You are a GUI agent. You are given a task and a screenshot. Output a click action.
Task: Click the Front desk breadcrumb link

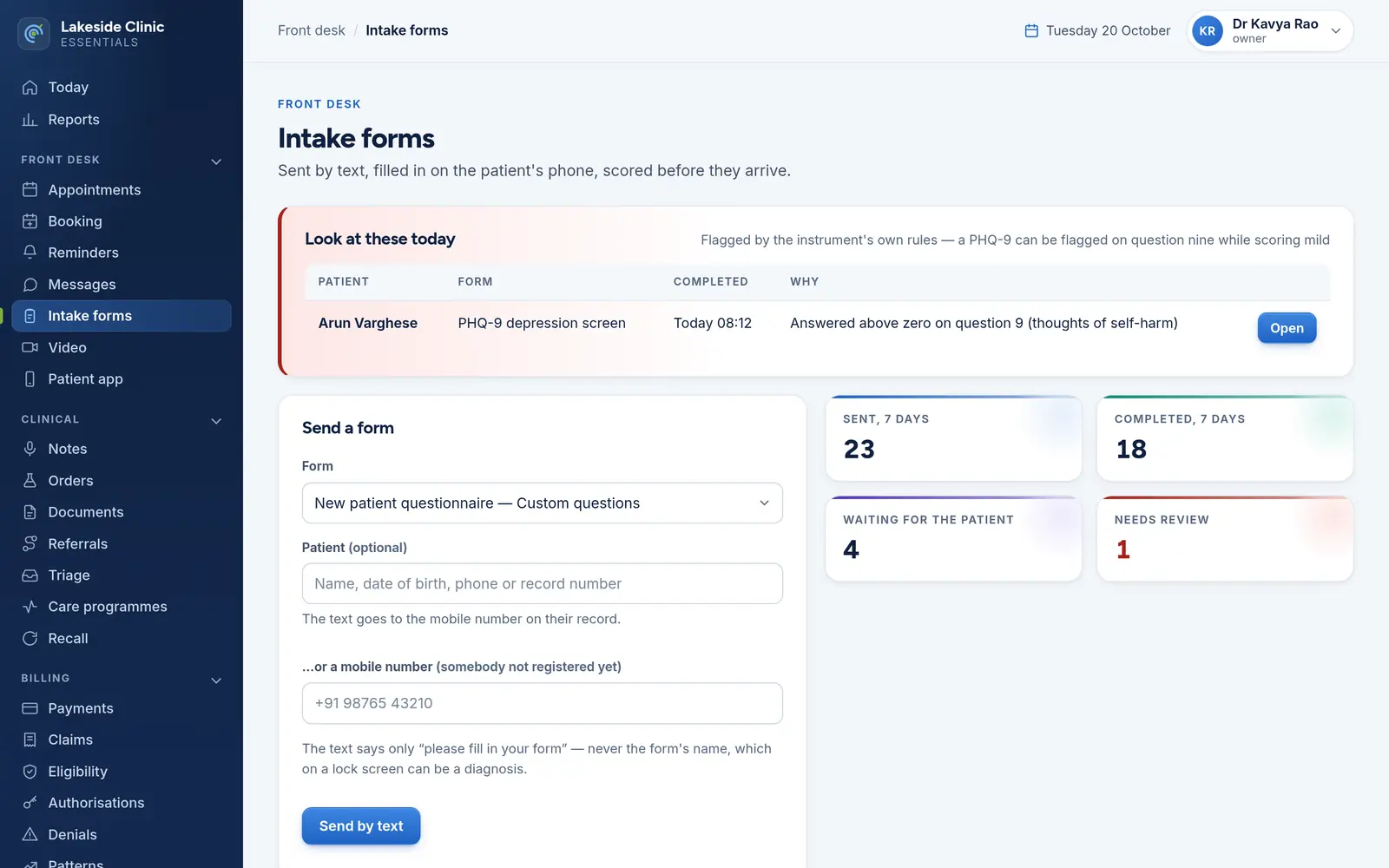tap(311, 30)
